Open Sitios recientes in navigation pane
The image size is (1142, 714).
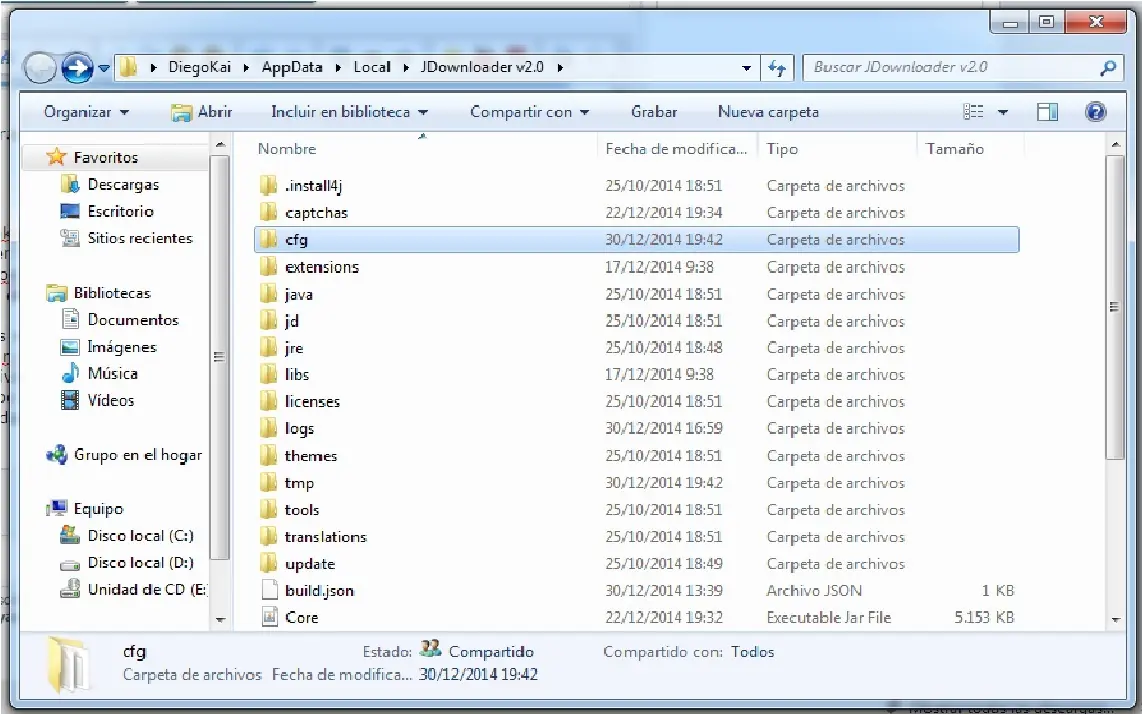(x=140, y=238)
